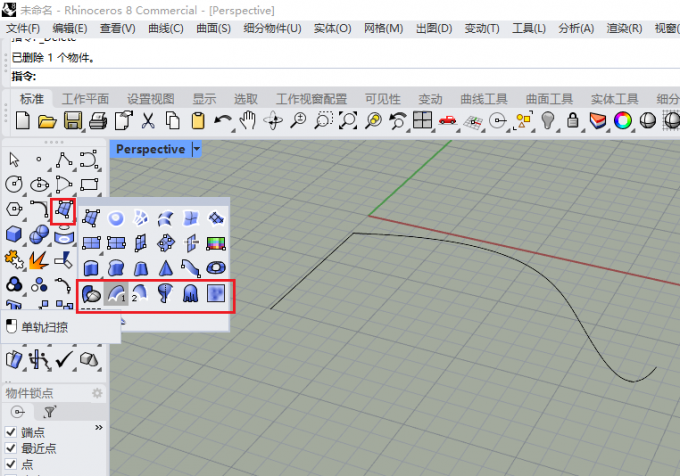Click the red car icon
The height and width of the screenshot is (476, 680).
447,120
